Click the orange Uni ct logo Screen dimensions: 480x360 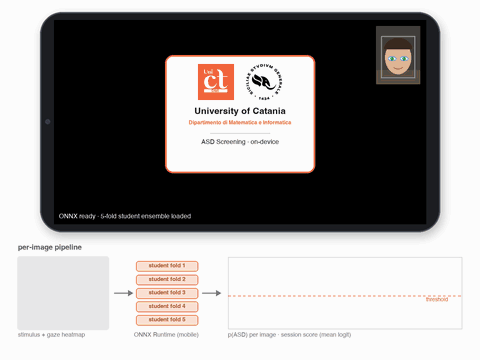(216, 82)
